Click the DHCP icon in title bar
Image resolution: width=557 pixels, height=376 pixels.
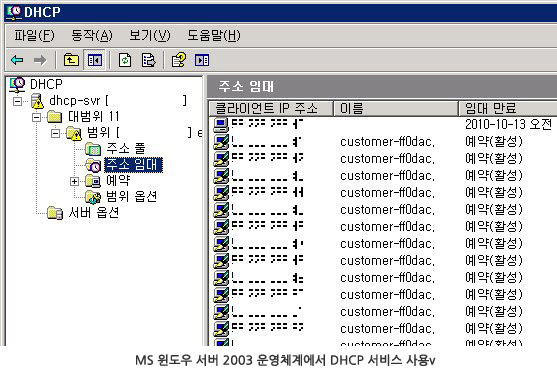14,12
